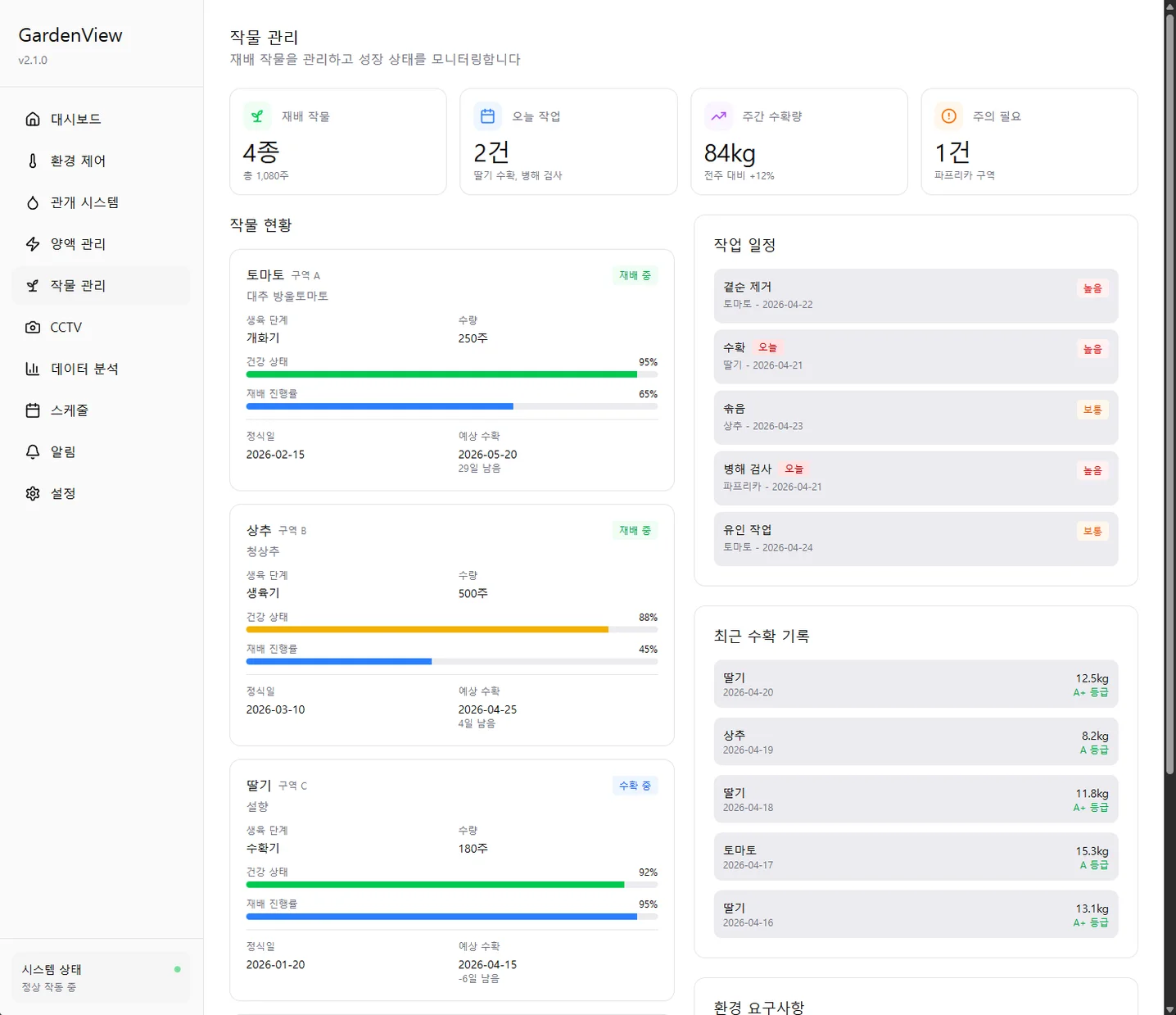Click the CCTV camera icon
This screenshot has height=1015, width=1176.
pos(33,327)
